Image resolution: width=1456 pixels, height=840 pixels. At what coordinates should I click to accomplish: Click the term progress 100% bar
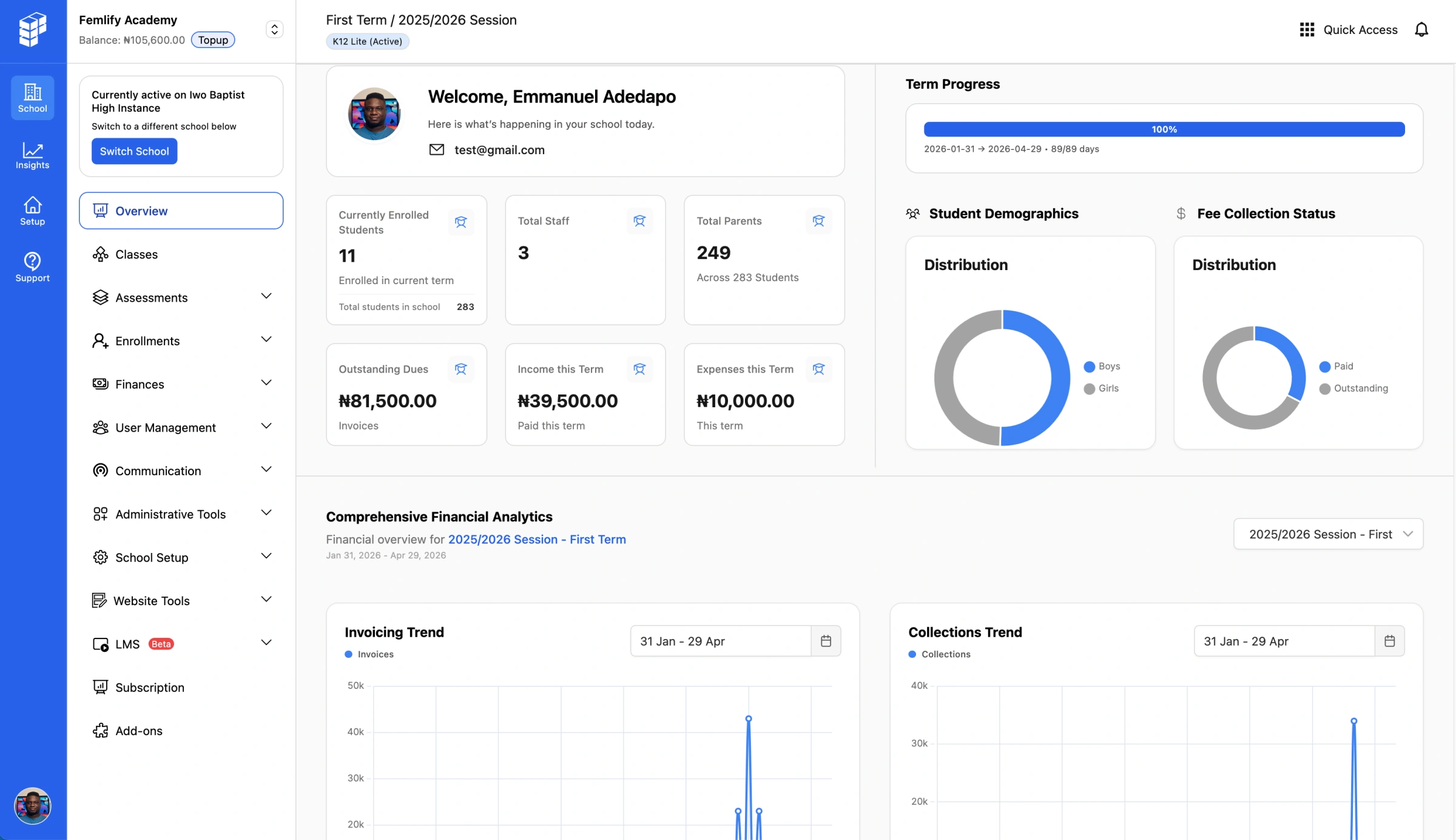point(1164,129)
